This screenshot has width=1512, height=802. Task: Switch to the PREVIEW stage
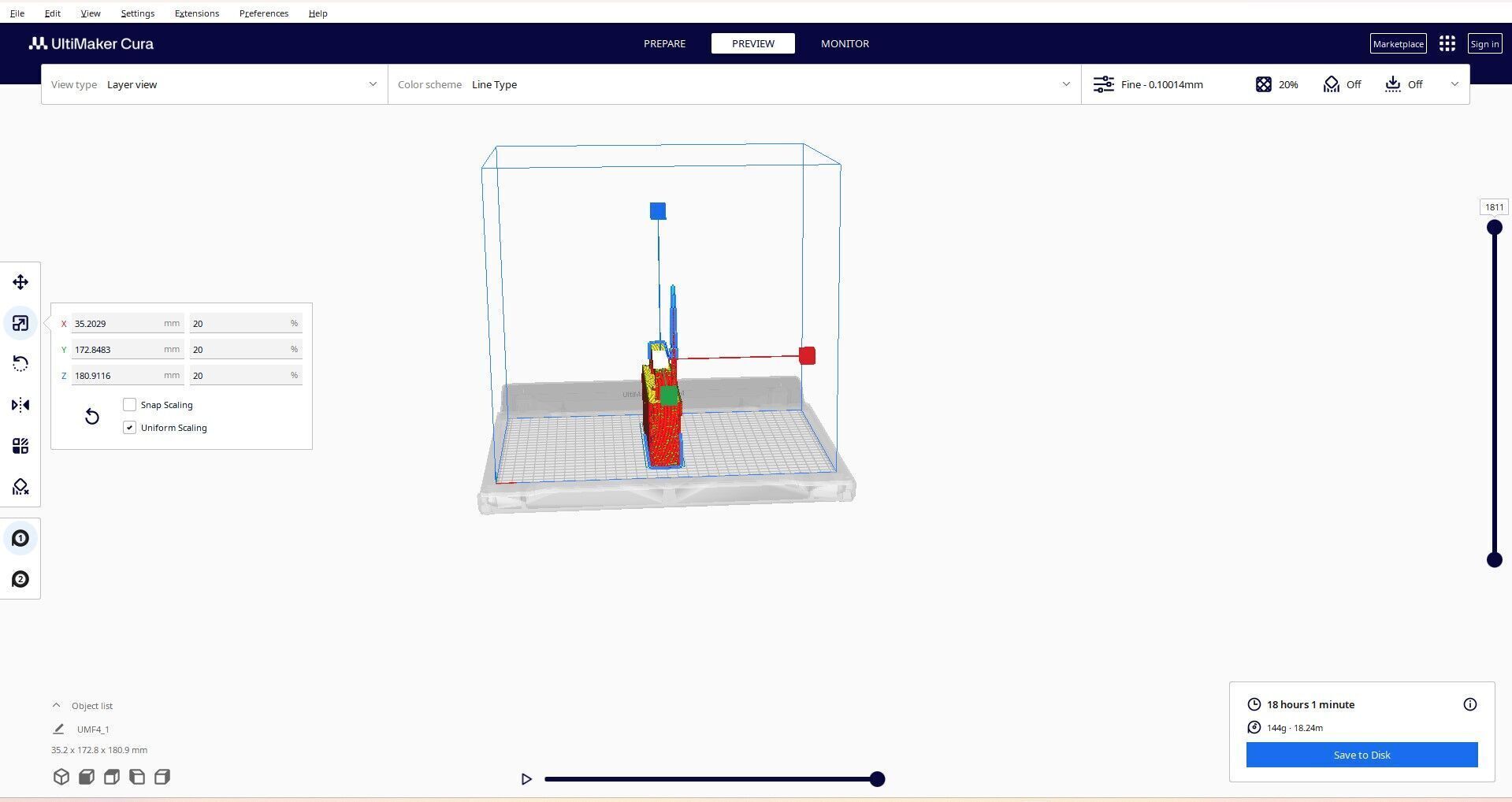point(752,43)
